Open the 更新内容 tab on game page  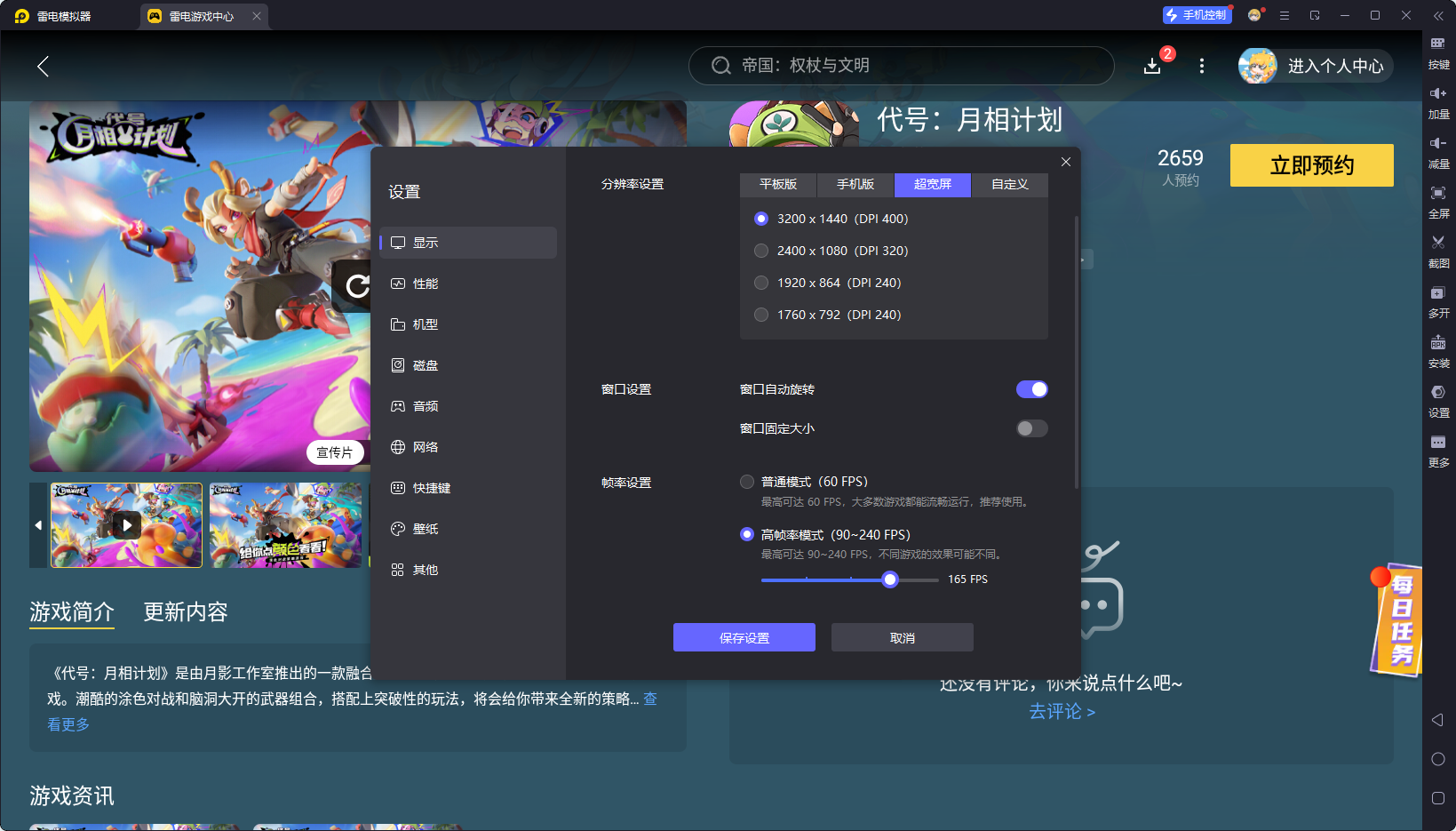185,612
